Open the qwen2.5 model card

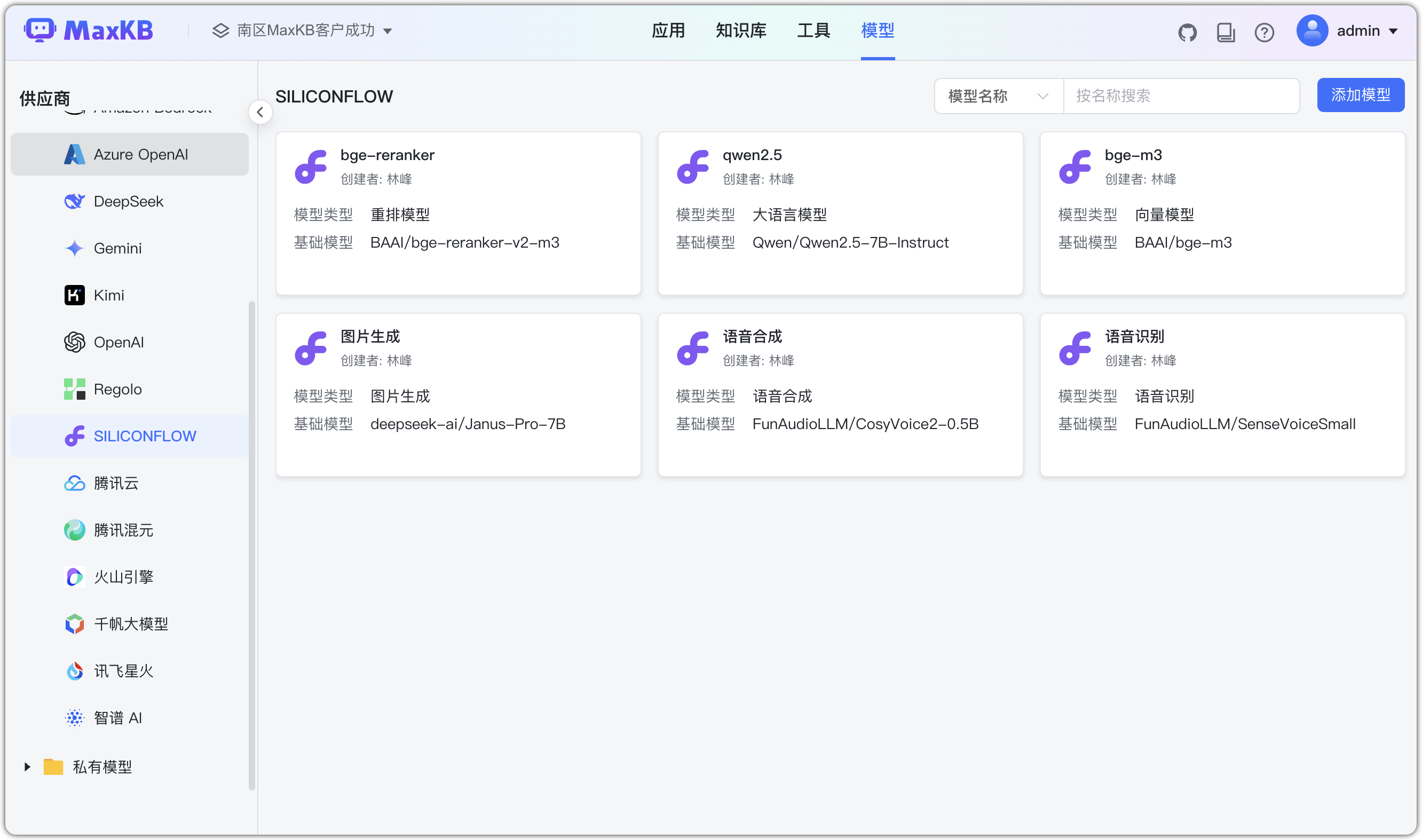[x=840, y=213]
